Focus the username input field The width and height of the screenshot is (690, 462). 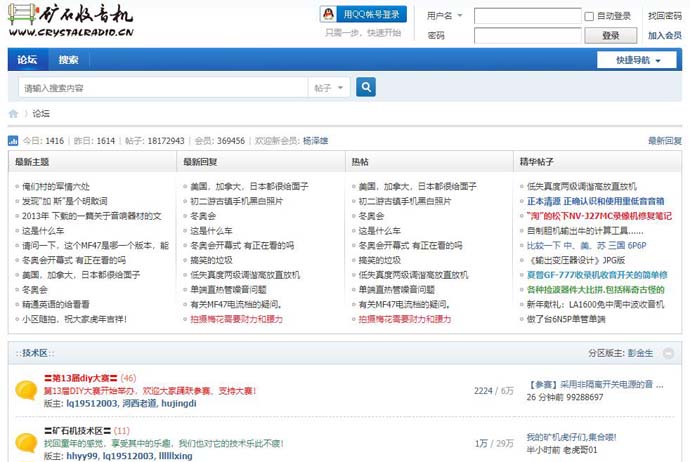click(528, 16)
